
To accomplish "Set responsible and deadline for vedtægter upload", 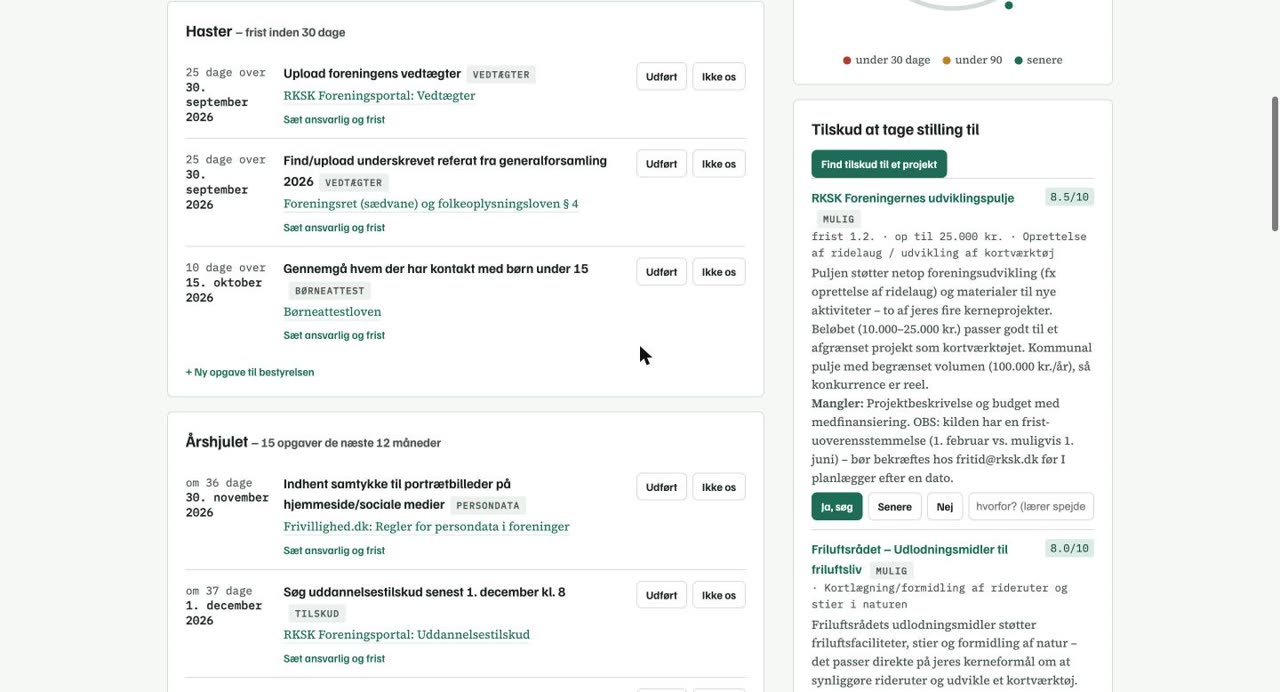I will (x=334, y=120).
